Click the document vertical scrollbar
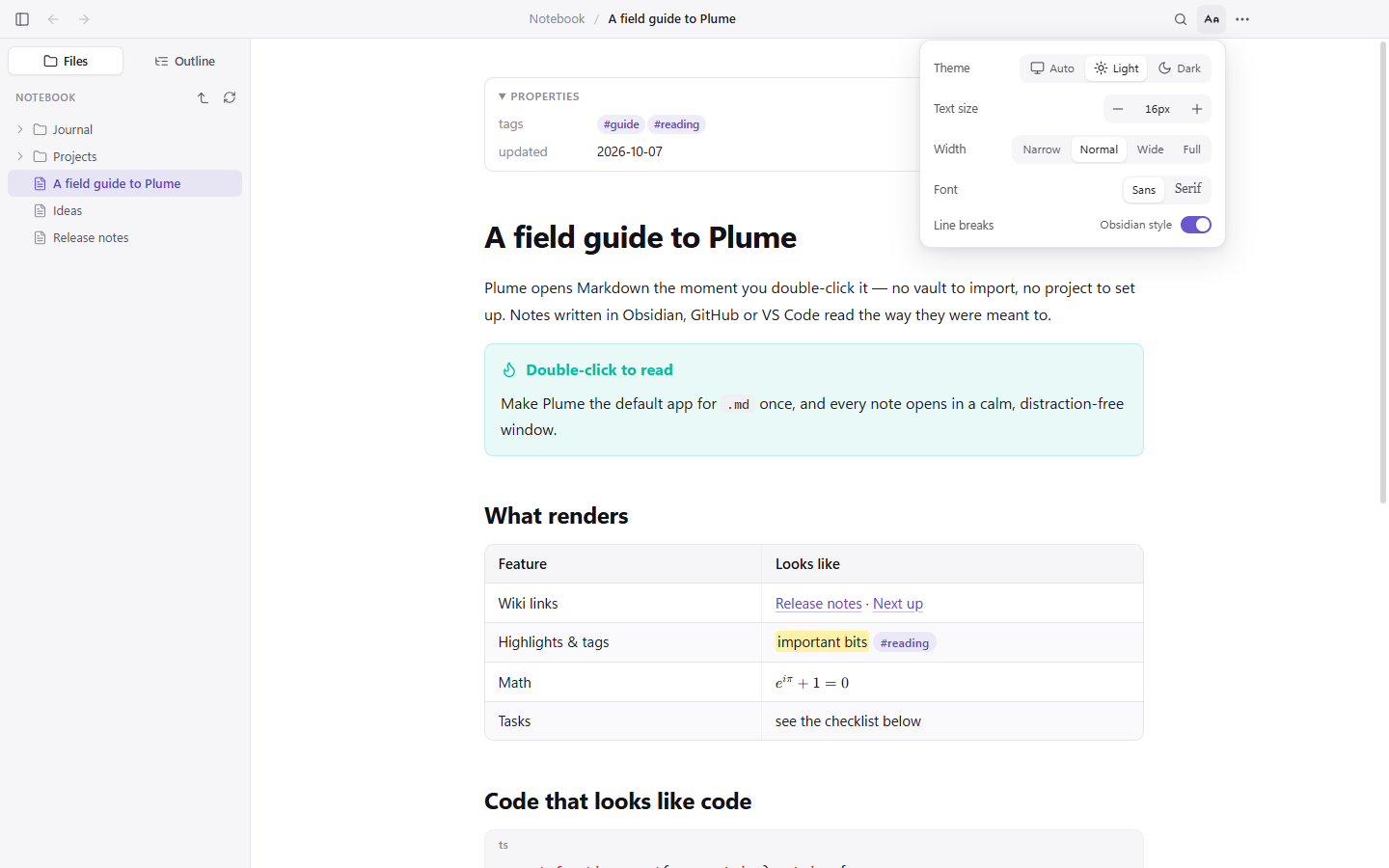Image resolution: width=1389 pixels, height=868 pixels. [x=1383, y=273]
